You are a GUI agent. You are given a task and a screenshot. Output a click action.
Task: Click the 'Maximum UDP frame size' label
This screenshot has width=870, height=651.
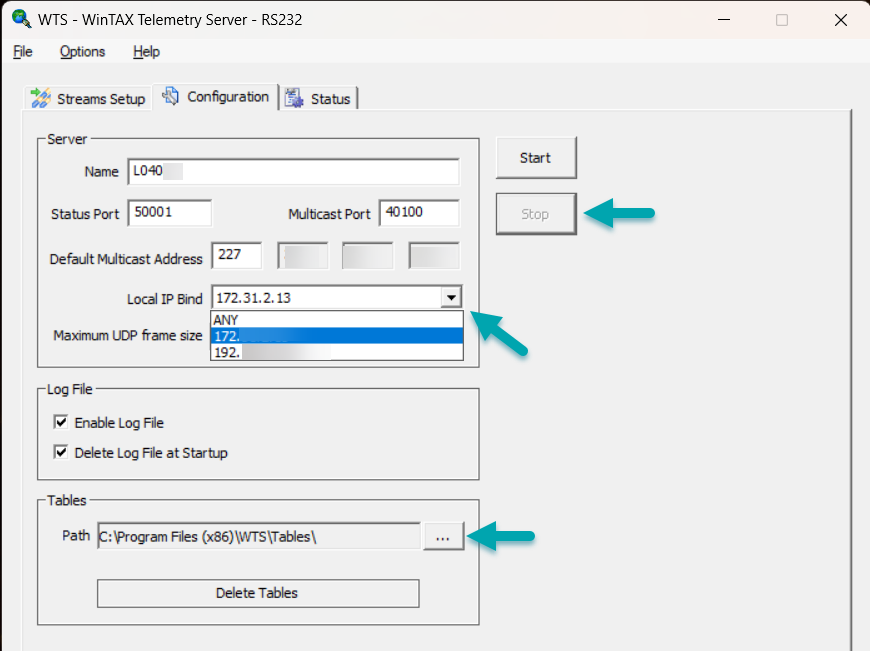point(128,335)
